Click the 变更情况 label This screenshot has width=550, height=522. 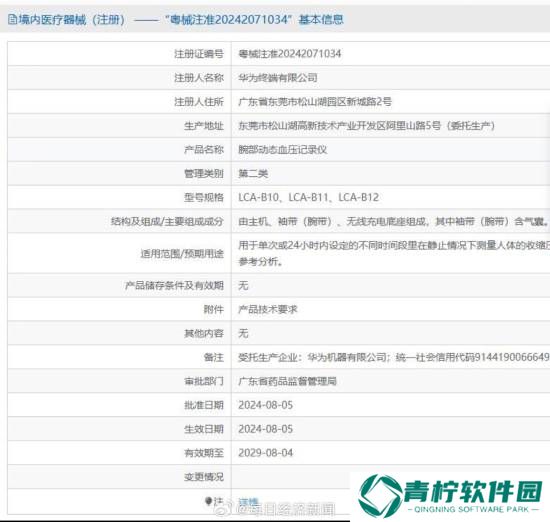point(204,477)
